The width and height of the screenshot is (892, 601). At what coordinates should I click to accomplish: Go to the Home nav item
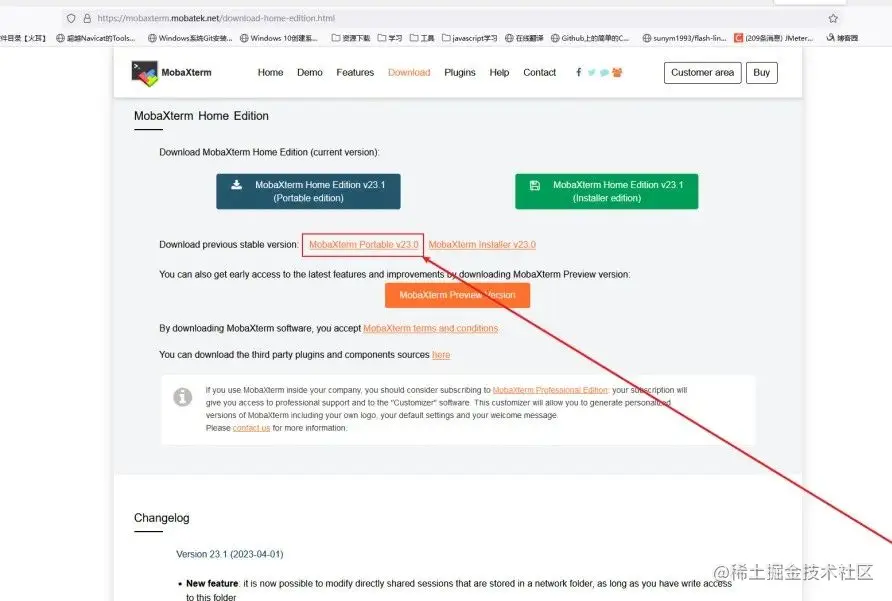click(x=270, y=72)
